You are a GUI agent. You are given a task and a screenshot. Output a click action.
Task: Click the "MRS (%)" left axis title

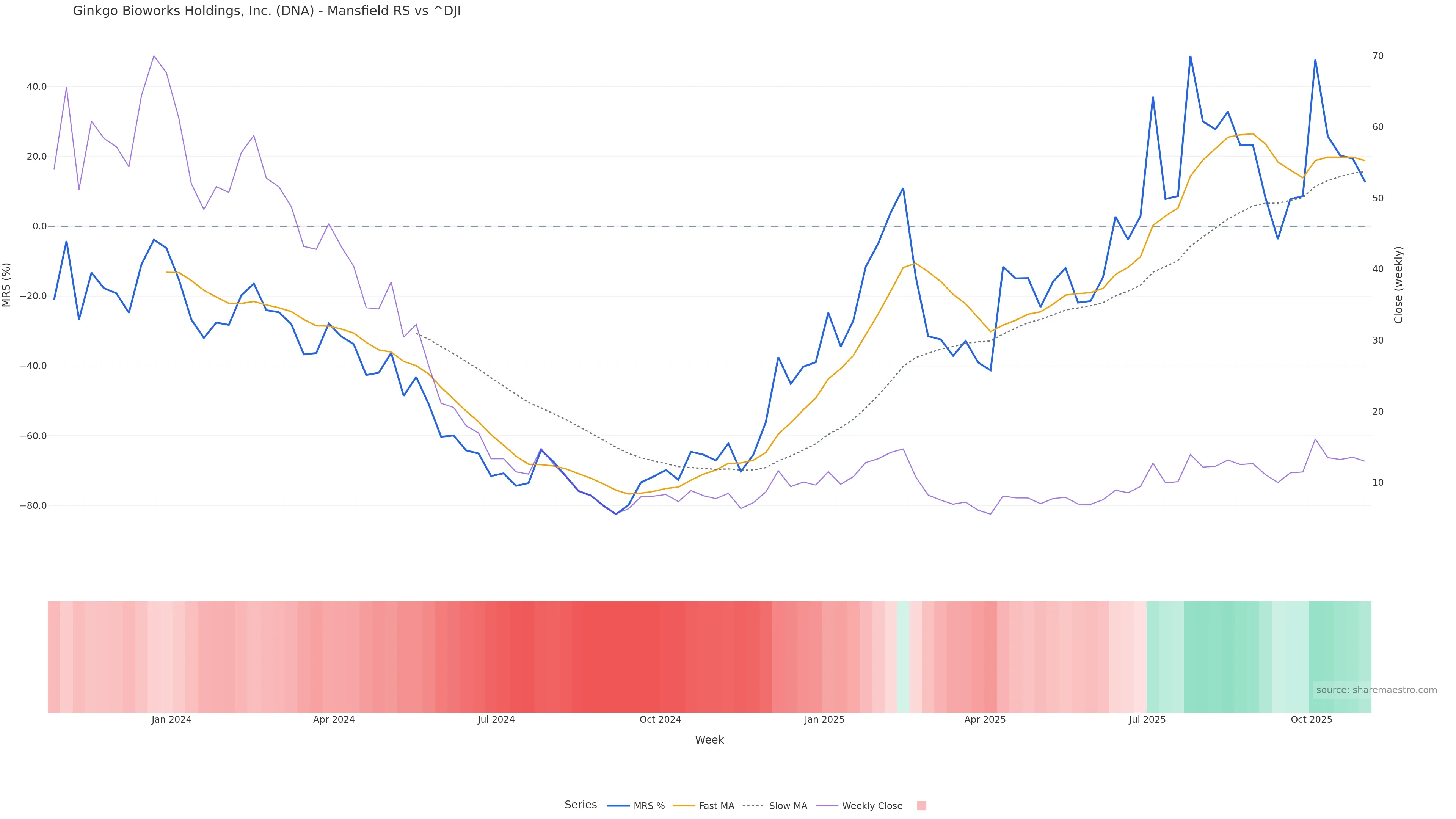[x=7, y=285]
